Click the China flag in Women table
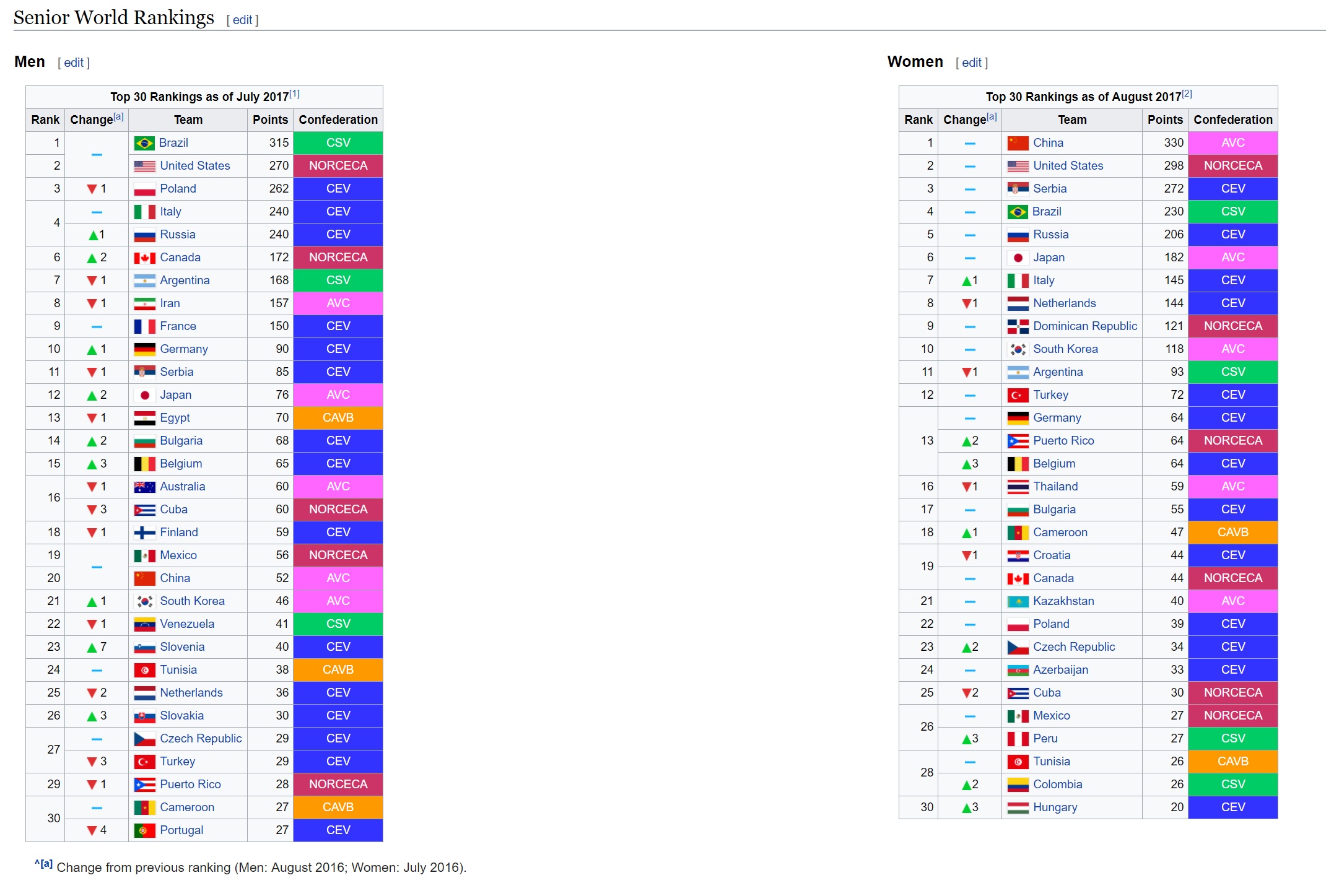1326x896 pixels. pyautogui.click(x=1018, y=143)
